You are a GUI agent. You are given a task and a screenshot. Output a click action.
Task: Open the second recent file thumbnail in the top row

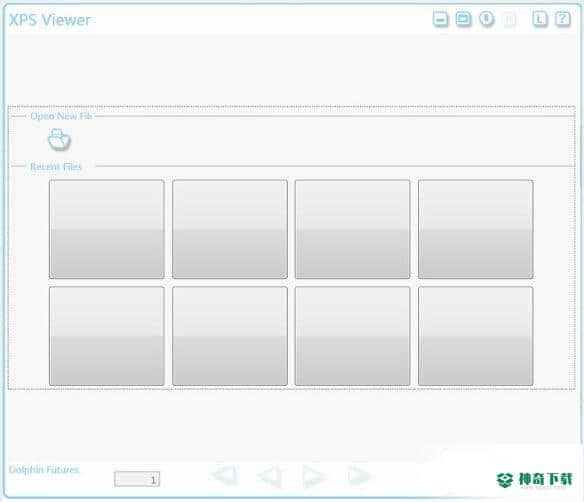(230, 229)
